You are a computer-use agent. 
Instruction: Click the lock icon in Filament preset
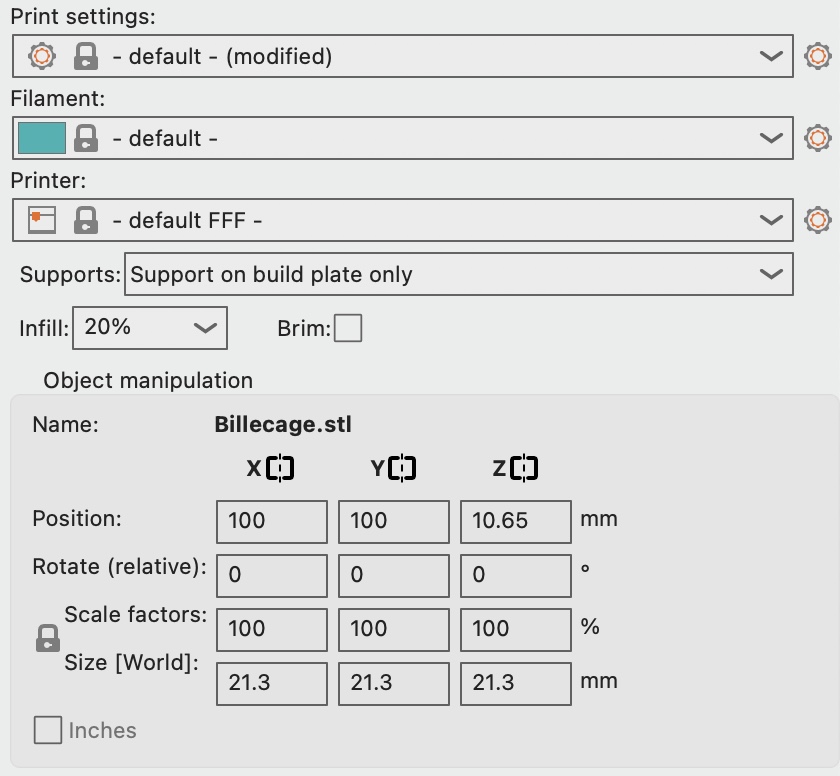pos(87,138)
